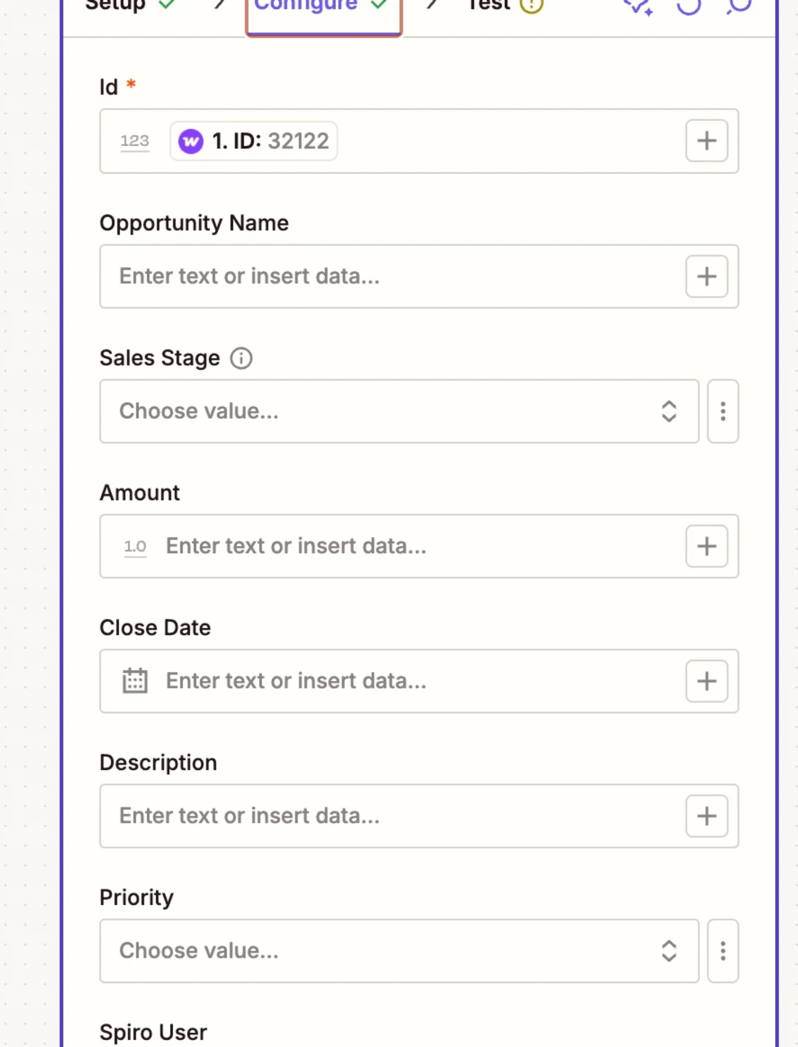Click the plus icon in Id field
This screenshot has height=1047, width=798.
[706, 141]
